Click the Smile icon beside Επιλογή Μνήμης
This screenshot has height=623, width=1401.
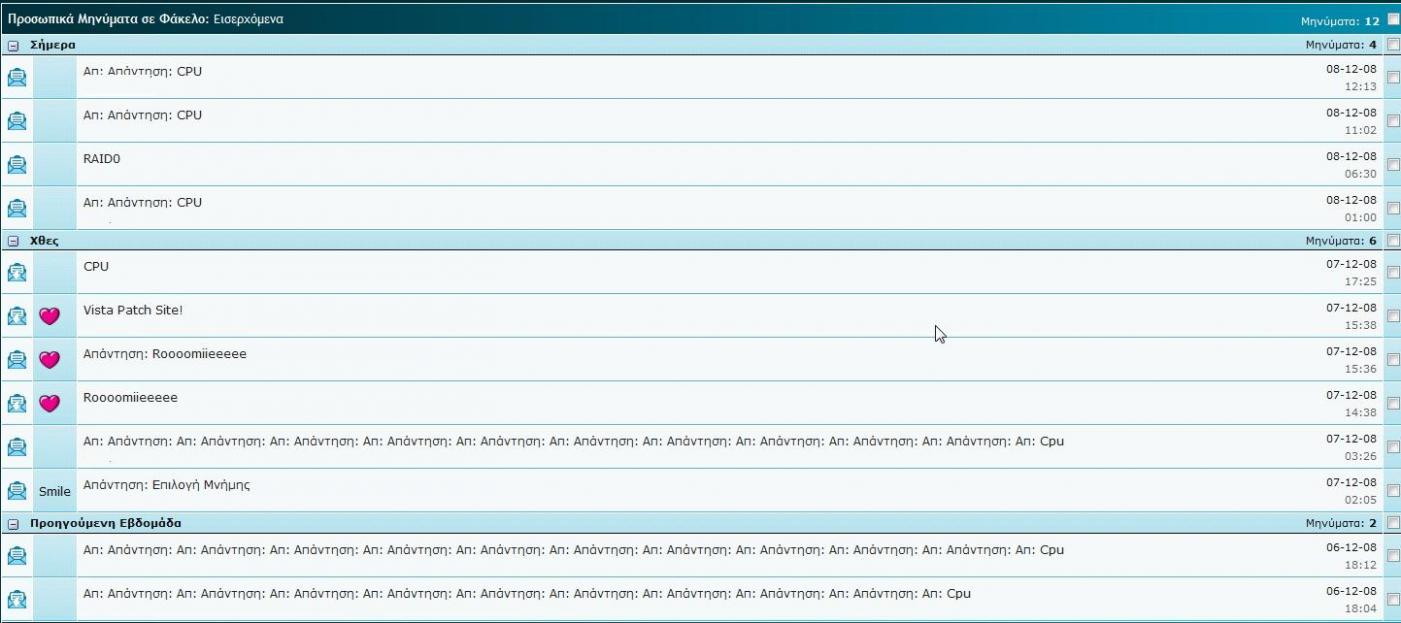click(x=55, y=491)
